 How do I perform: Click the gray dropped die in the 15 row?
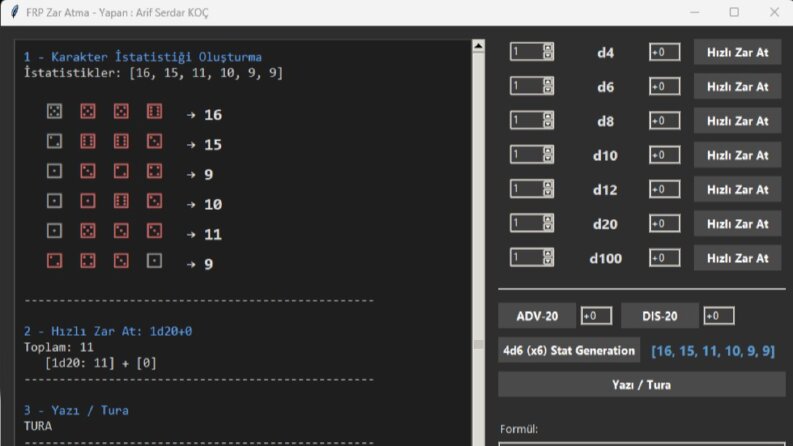point(55,141)
